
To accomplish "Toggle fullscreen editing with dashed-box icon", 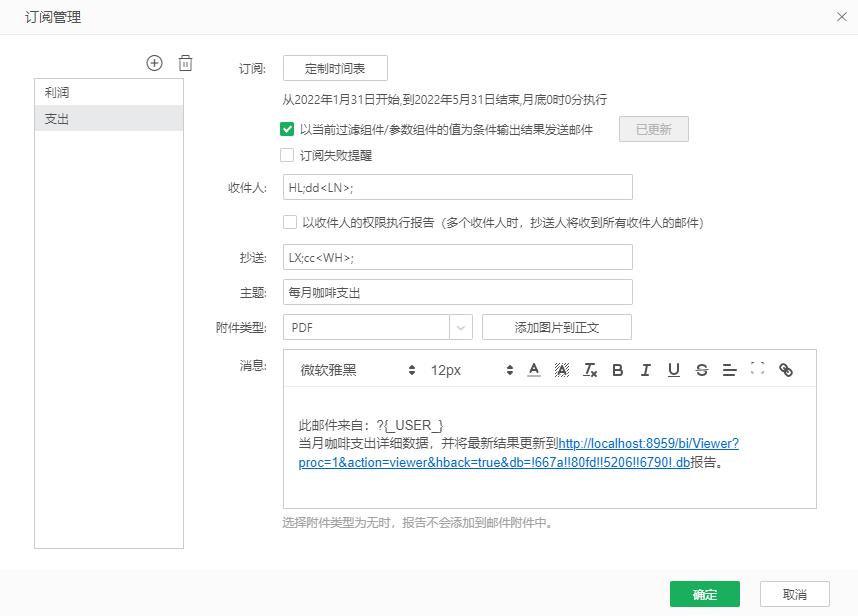I will [757, 369].
